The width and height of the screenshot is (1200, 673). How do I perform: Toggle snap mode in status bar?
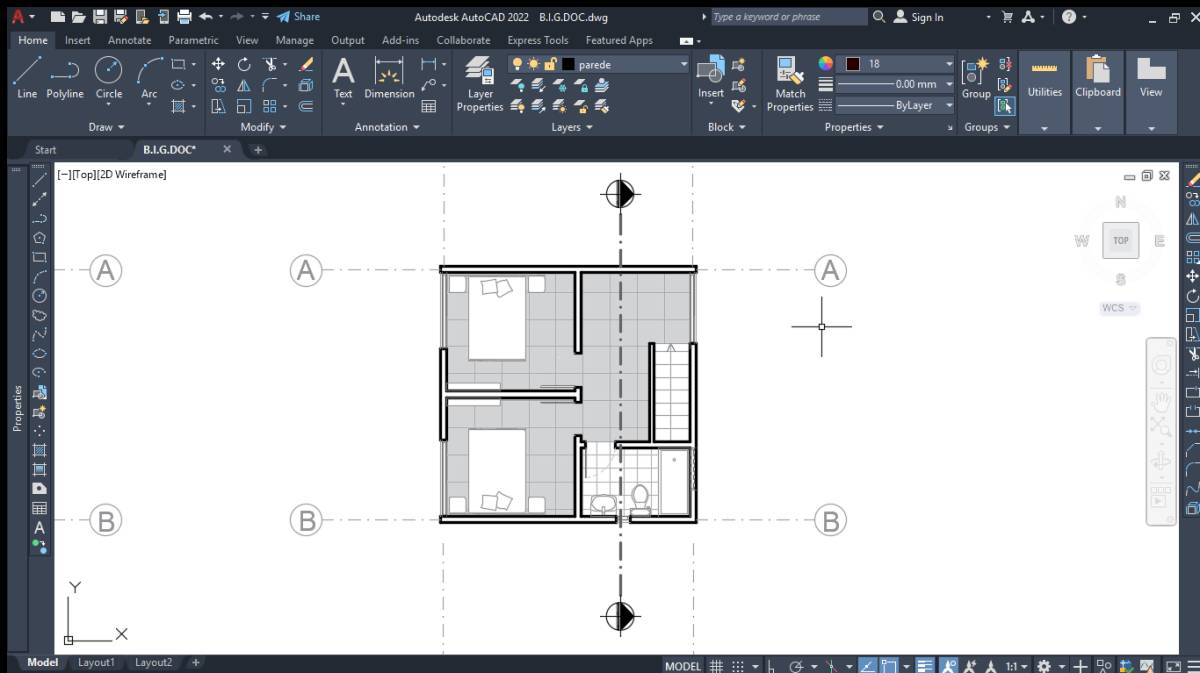738,666
